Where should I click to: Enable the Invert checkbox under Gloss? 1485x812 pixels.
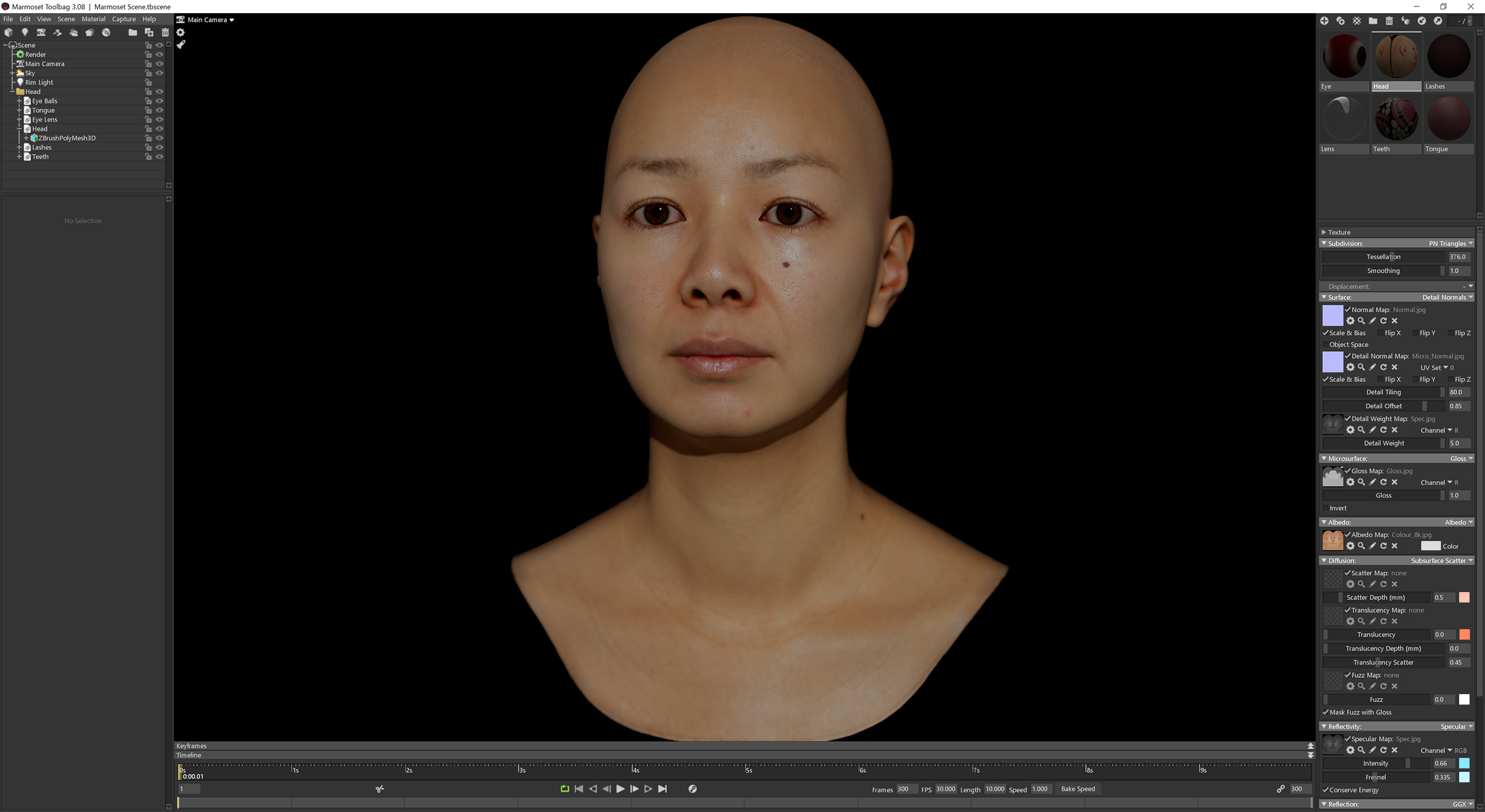tap(1326, 508)
